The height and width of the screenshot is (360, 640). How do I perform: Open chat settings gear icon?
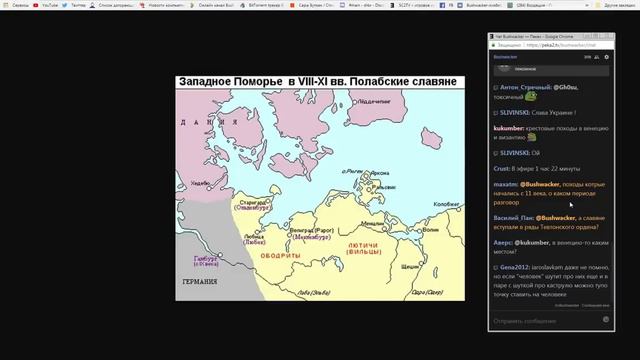pos(607,57)
